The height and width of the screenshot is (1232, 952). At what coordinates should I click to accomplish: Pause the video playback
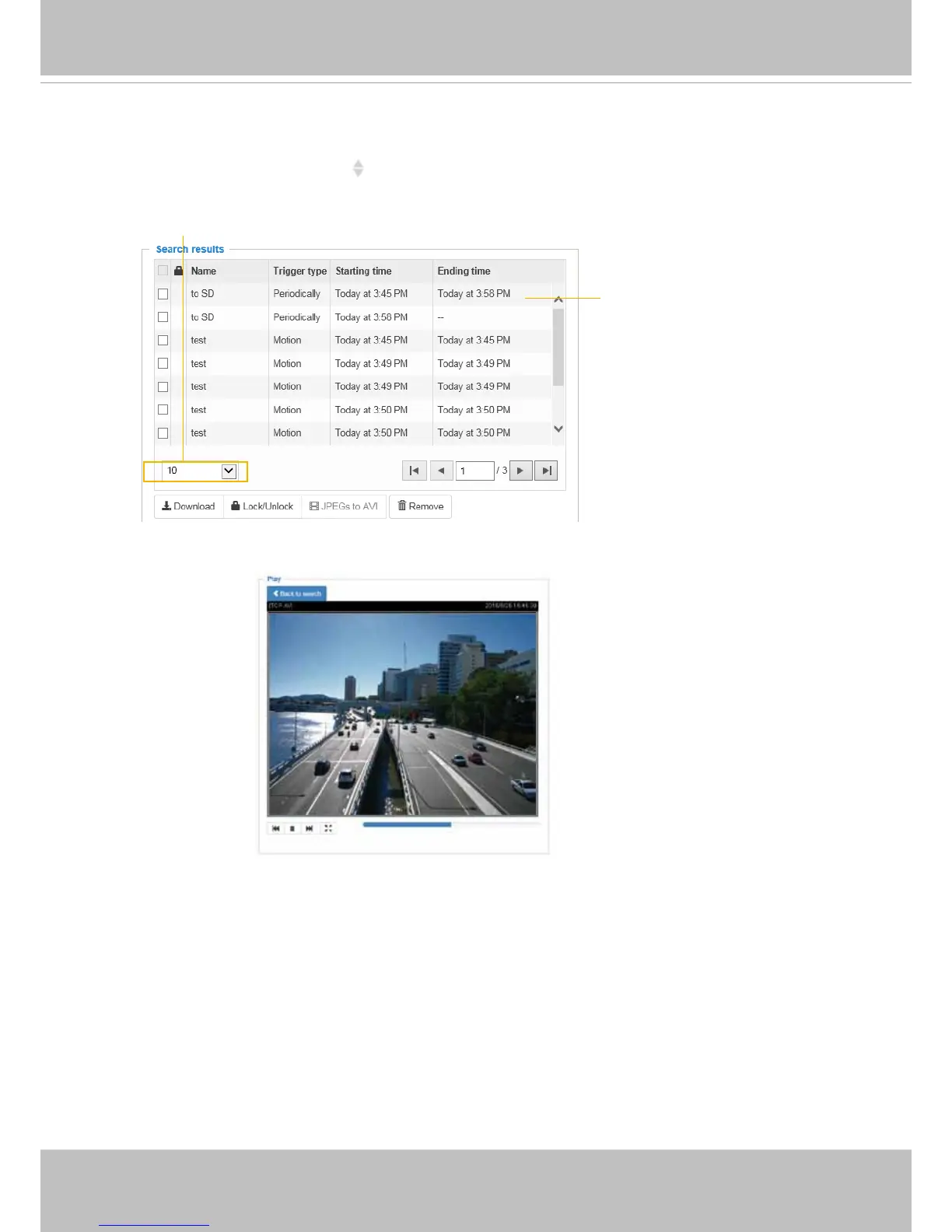tap(292, 828)
